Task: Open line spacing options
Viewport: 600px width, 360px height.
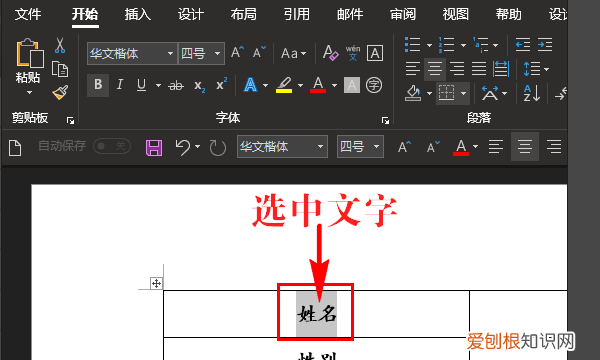Action: point(532,69)
